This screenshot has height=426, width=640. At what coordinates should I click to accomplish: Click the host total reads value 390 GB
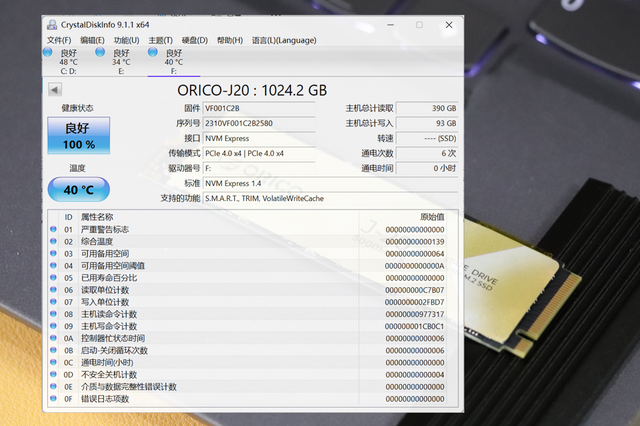(427, 108)
